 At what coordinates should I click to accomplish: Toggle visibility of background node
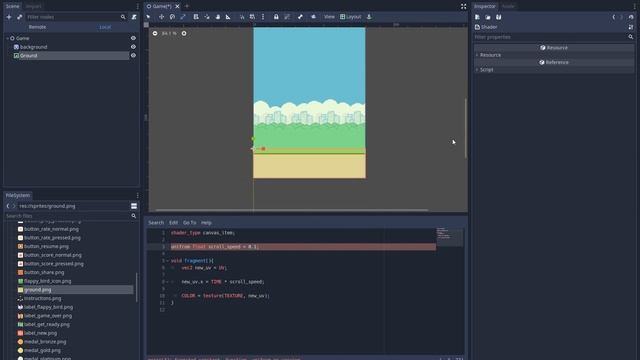coord(133,47)
